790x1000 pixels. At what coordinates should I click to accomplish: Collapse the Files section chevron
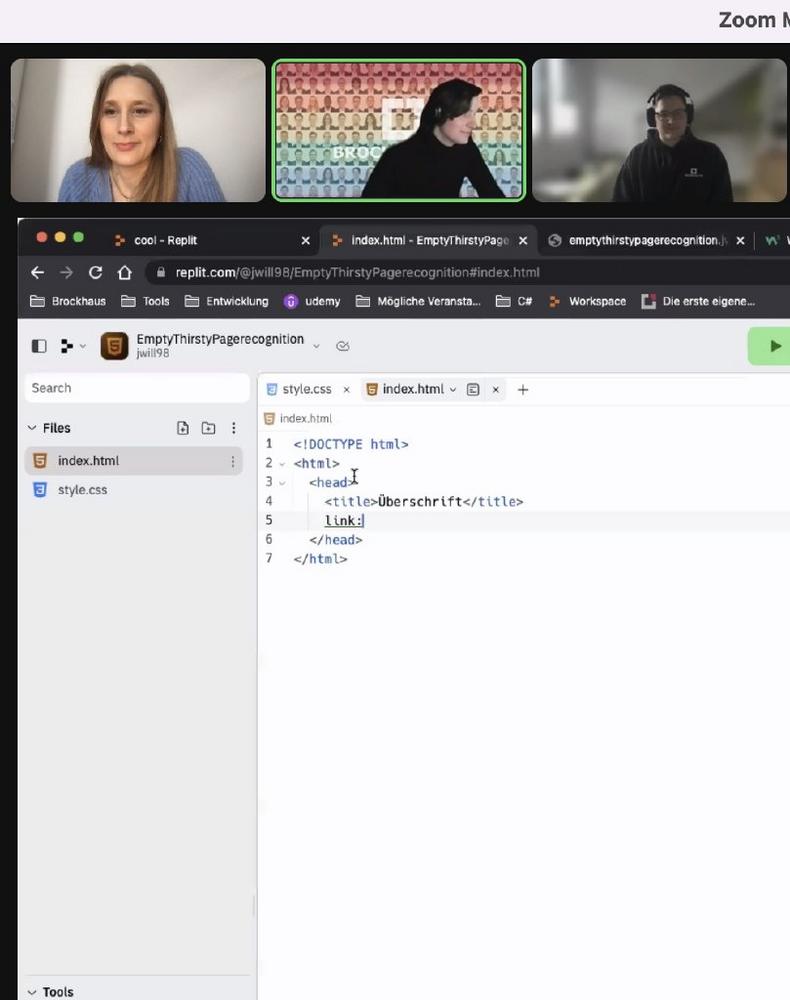pyautogui.click(x=32, y=428)
